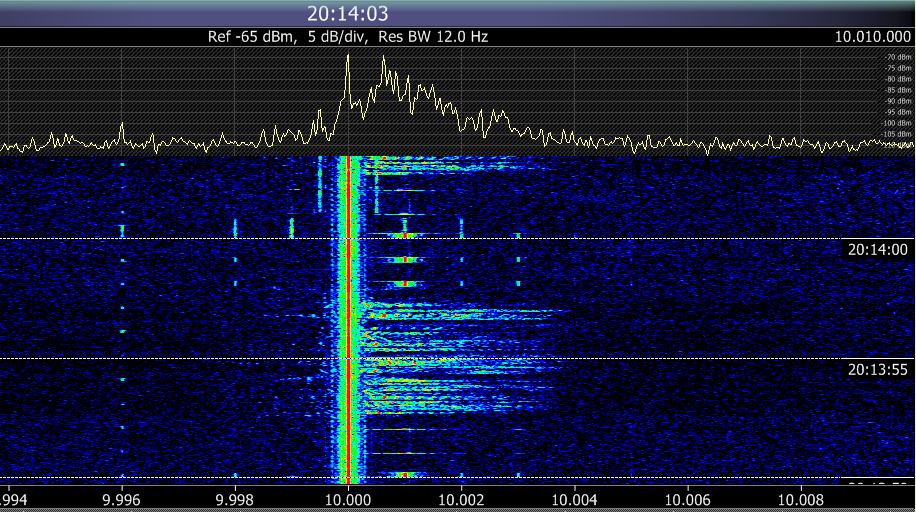Click the 9.996 frequency axis label

121,495
